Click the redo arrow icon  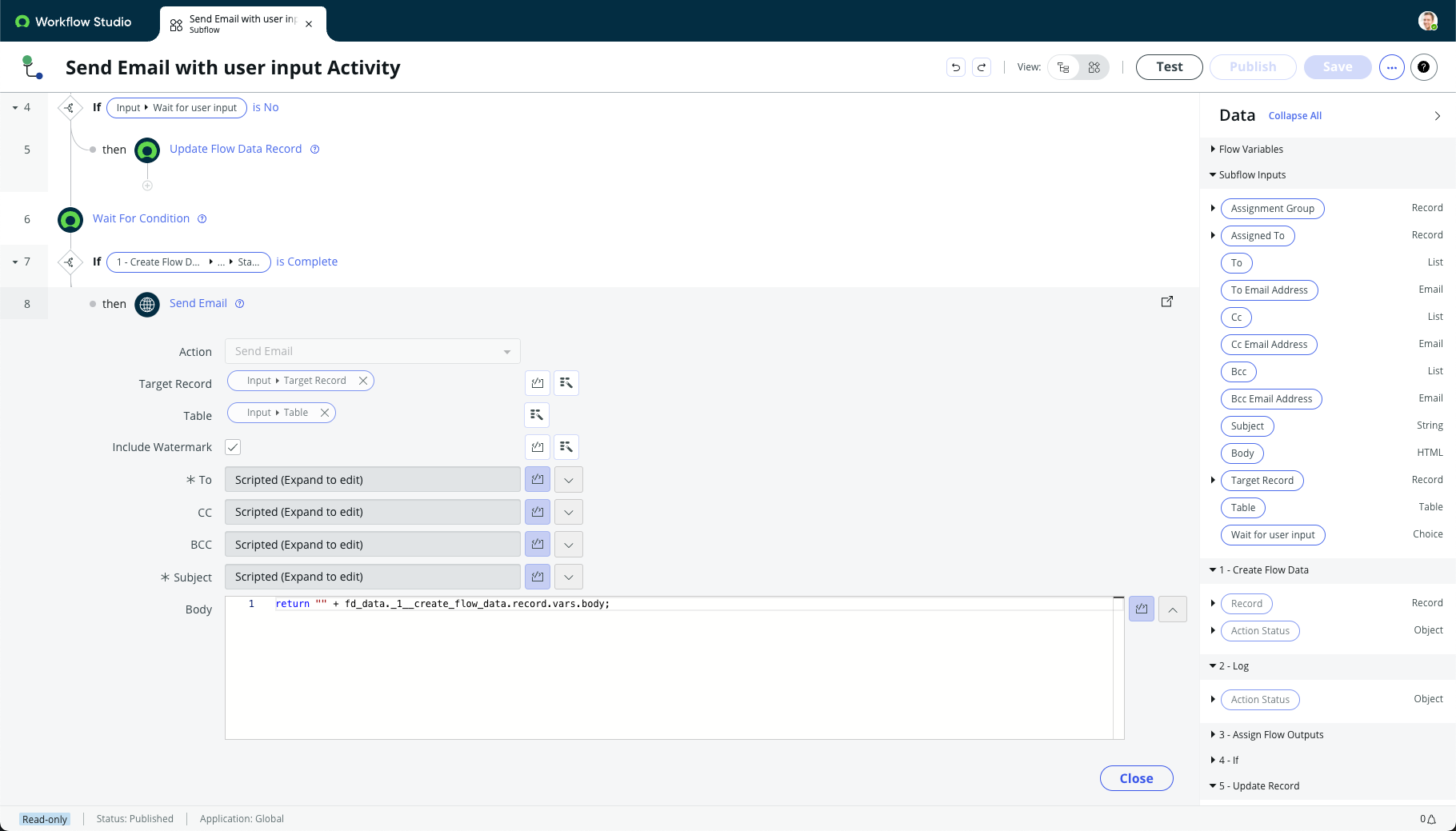click(982, 67)
